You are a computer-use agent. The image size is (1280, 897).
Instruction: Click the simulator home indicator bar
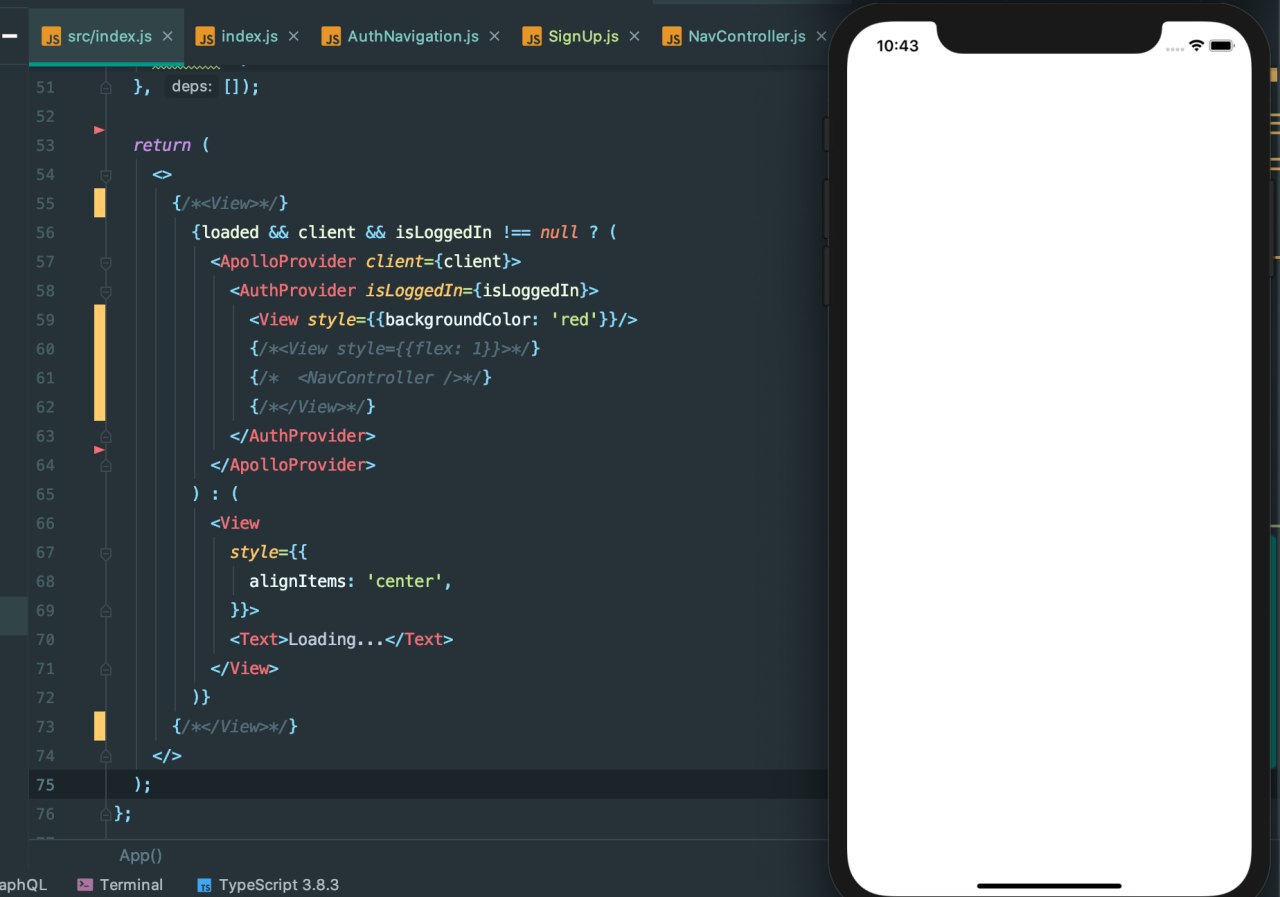[x=1049, y=885]
